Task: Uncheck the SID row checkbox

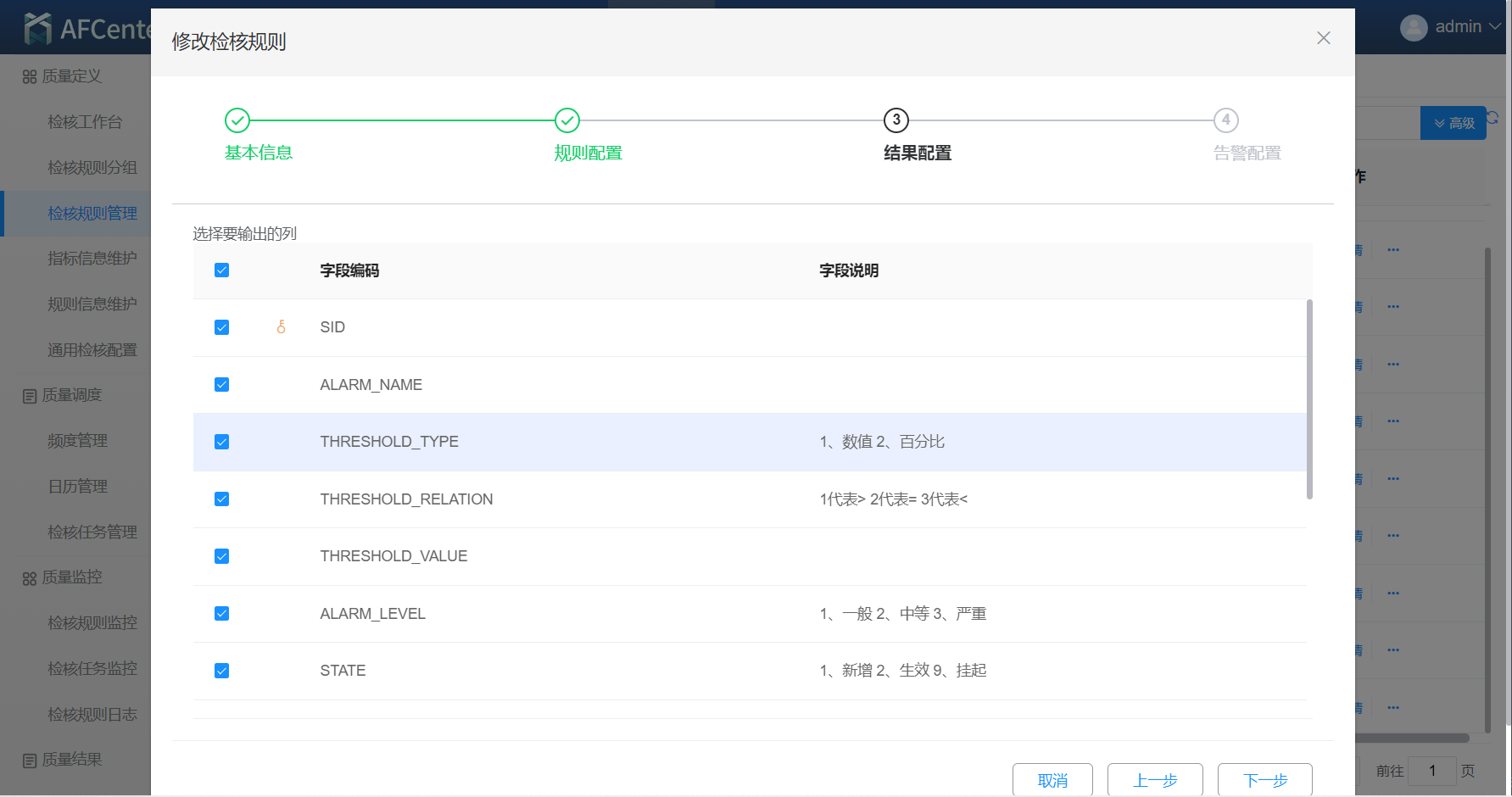Action: 222,327
